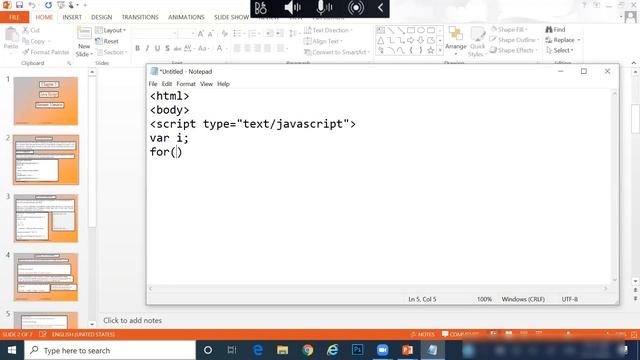640x360 pixels.
Task: Select the triangle shape in shapes gallery
Action: pos(380,40)
